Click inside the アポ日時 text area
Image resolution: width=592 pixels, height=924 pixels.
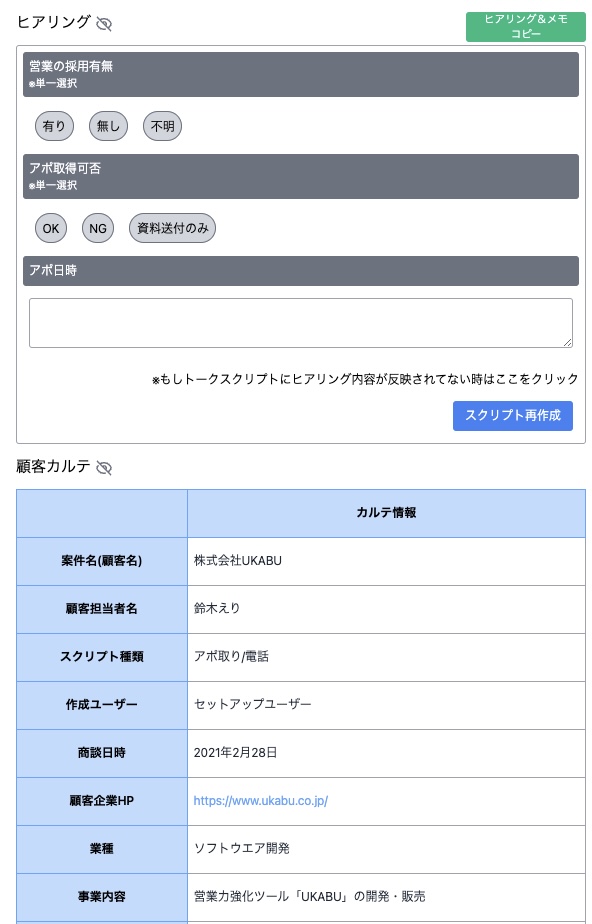[x=299, y=321]
